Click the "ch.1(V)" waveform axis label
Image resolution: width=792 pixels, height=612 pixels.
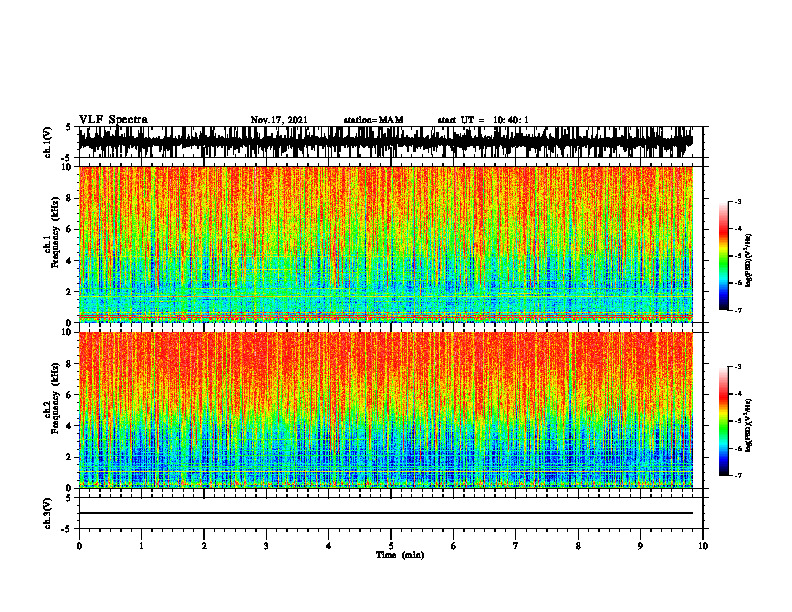click(48, 142)
